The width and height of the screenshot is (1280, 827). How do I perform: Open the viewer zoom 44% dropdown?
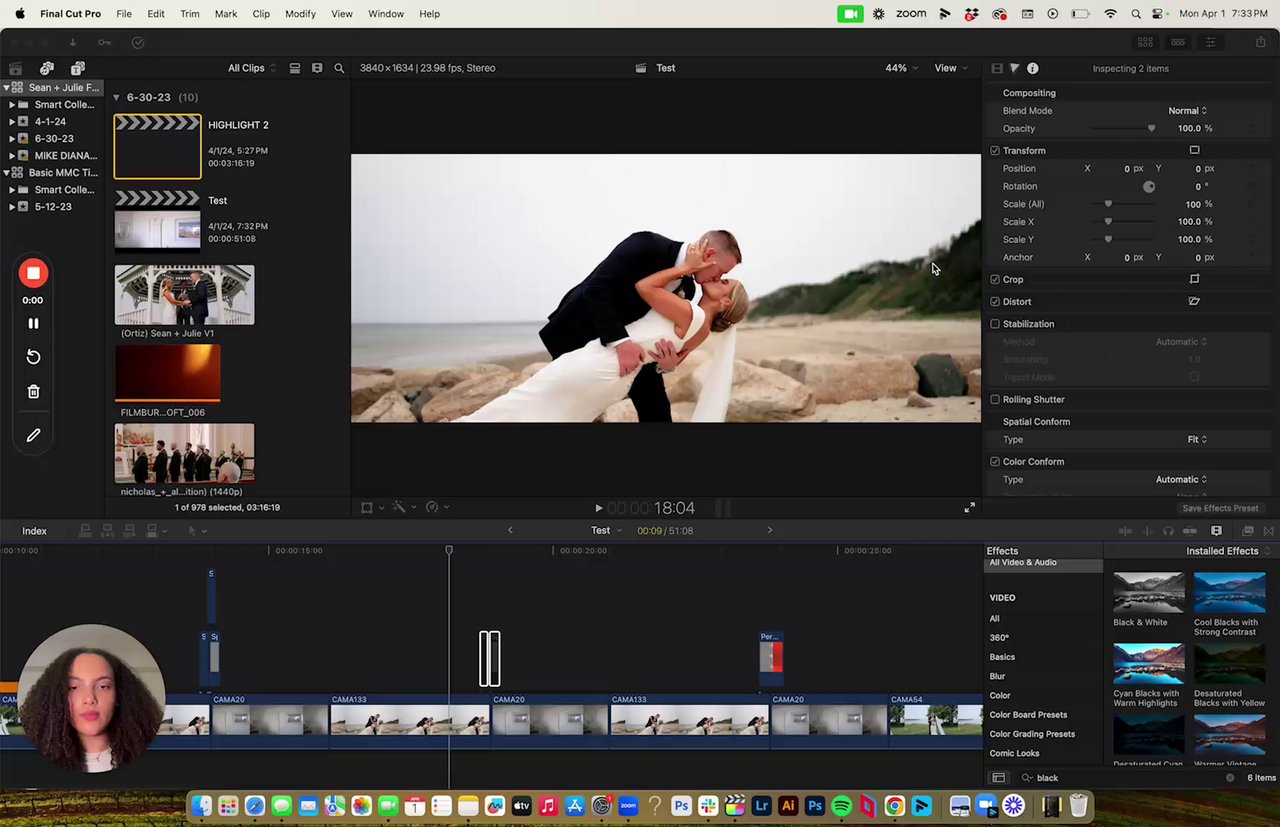click(901, 68)
